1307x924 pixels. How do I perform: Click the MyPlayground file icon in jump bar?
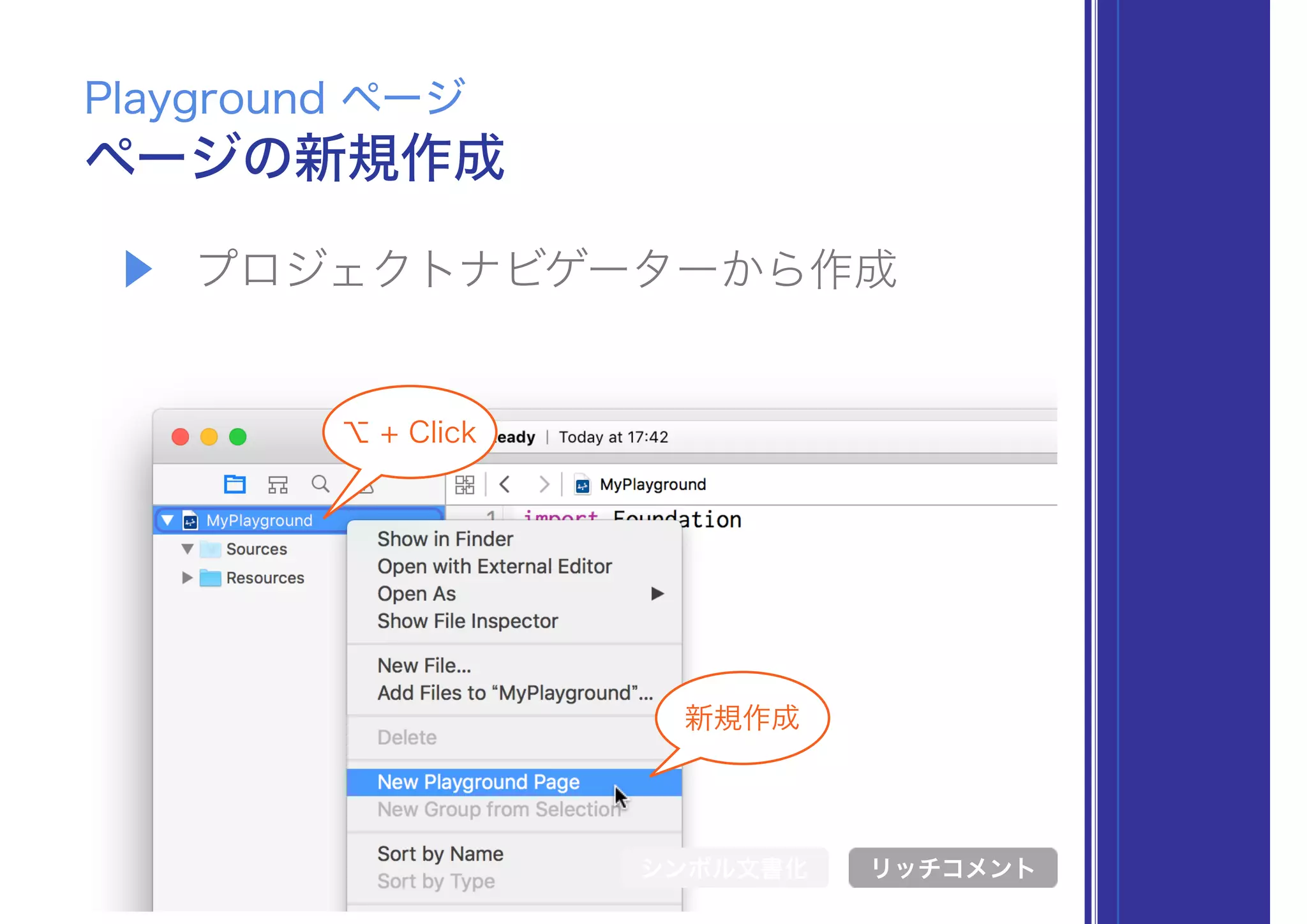(582, 485)
